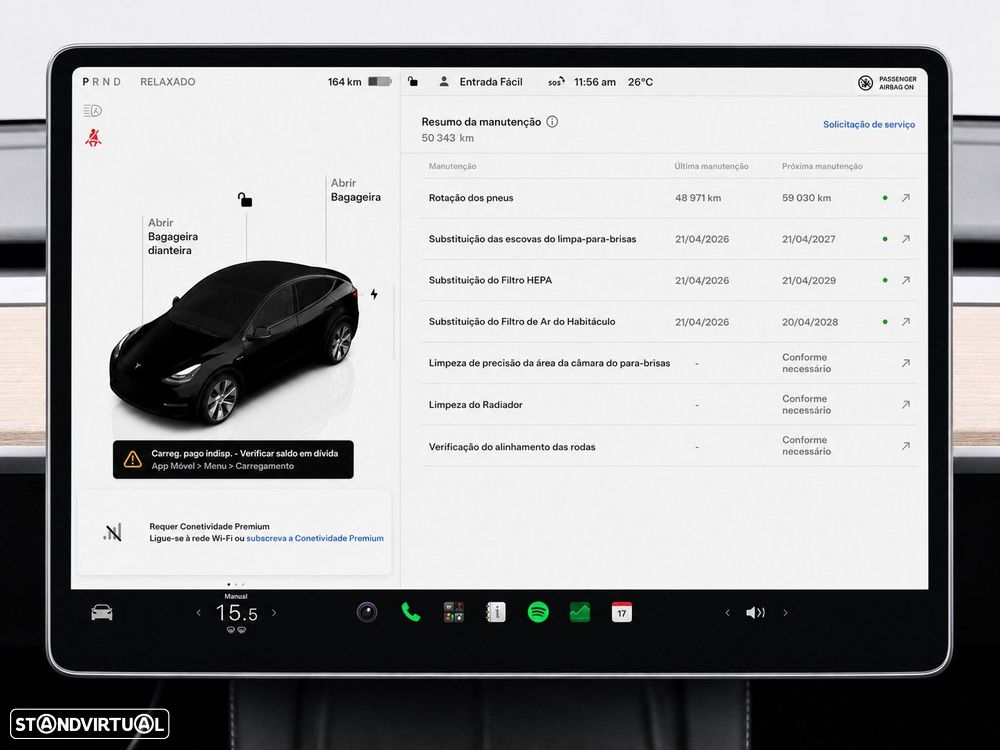Tap the charging payment warning banner
This screenshot has height=750, width=1000.
tap(233, 459)
